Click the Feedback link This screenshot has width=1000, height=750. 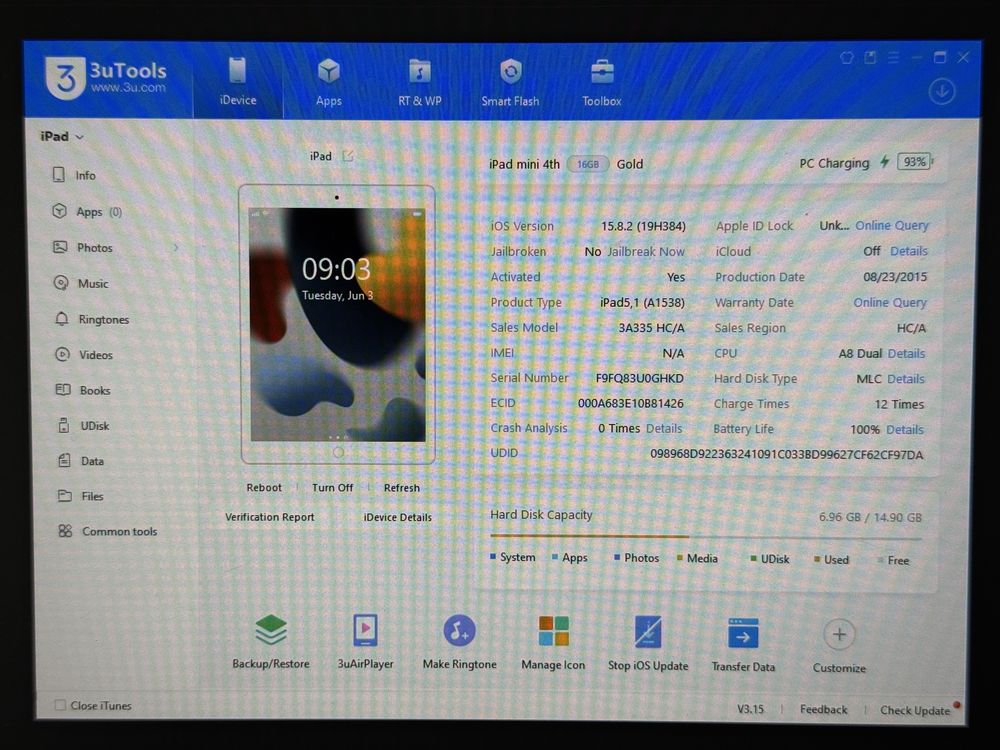[823, 709]
